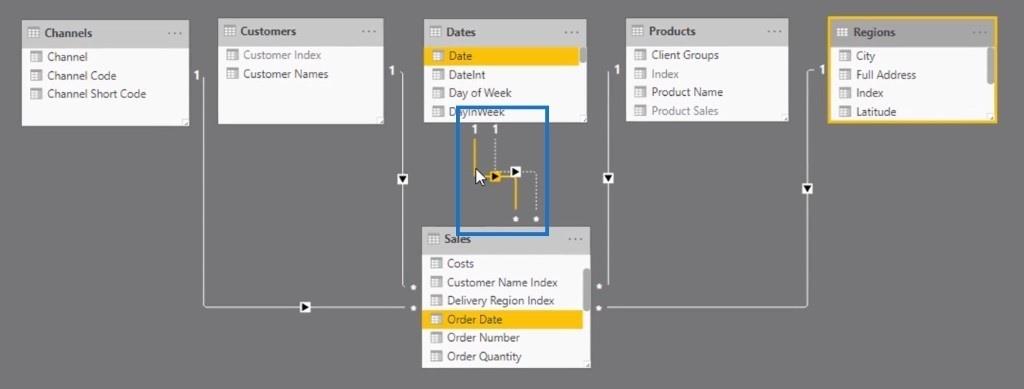This screenshot has width=1024, height=389.
Task: Click the Products relationship filter arrow
Action: [x=608, y=178]
